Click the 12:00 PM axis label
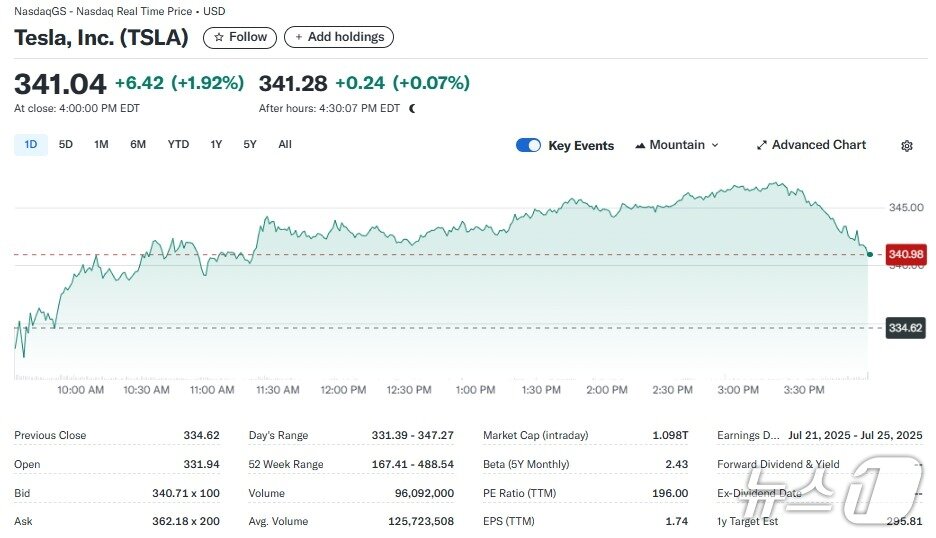The height and width of the screenshot is (538, 936). coord(343,390)
